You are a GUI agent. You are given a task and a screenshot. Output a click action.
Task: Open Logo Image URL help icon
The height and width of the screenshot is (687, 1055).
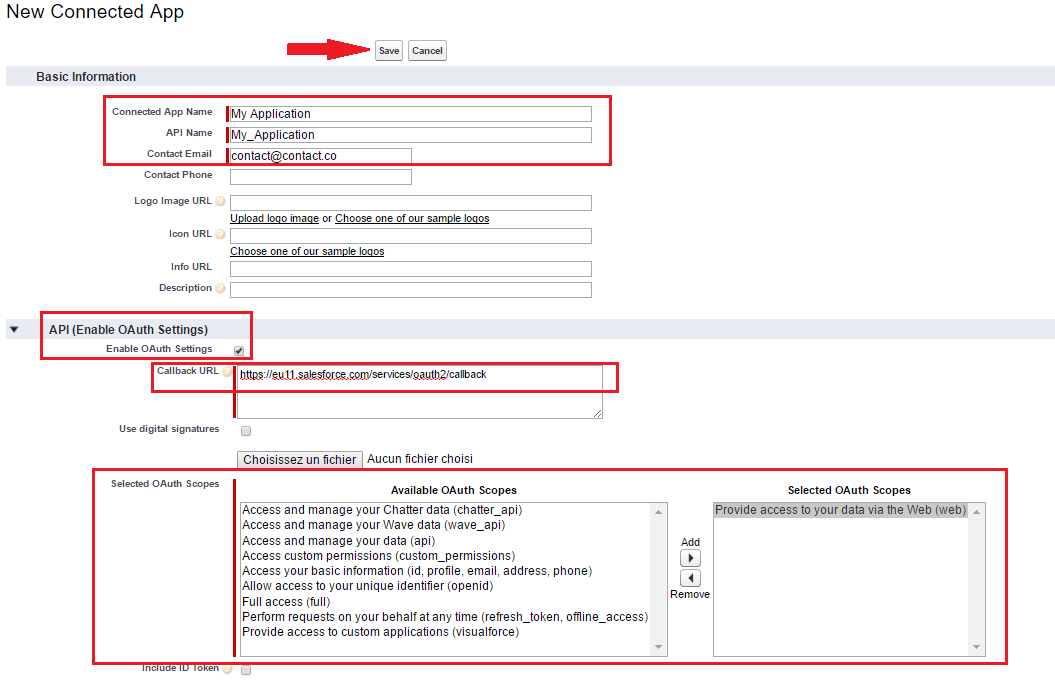(220, 201)
